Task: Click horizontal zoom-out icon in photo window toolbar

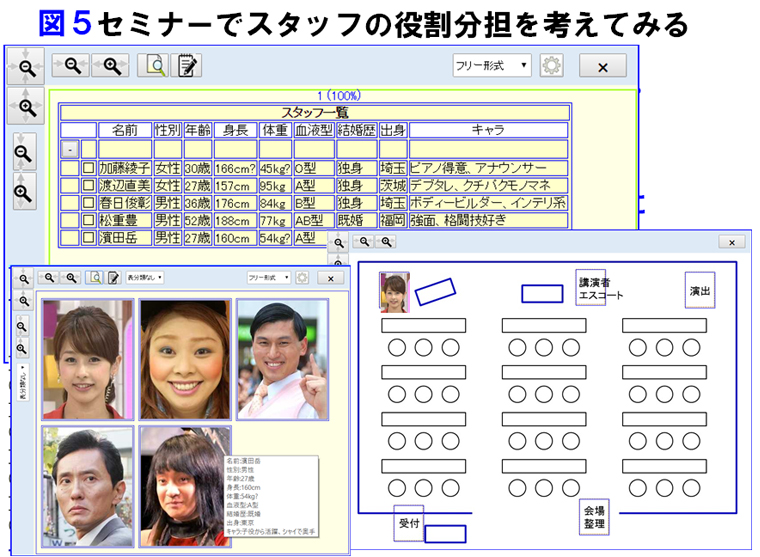Action: point(49,277)
